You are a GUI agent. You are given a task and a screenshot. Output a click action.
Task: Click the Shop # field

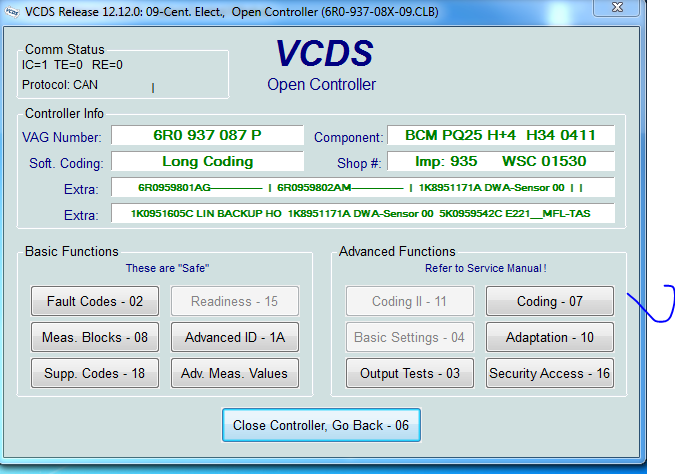pos(499,161)
